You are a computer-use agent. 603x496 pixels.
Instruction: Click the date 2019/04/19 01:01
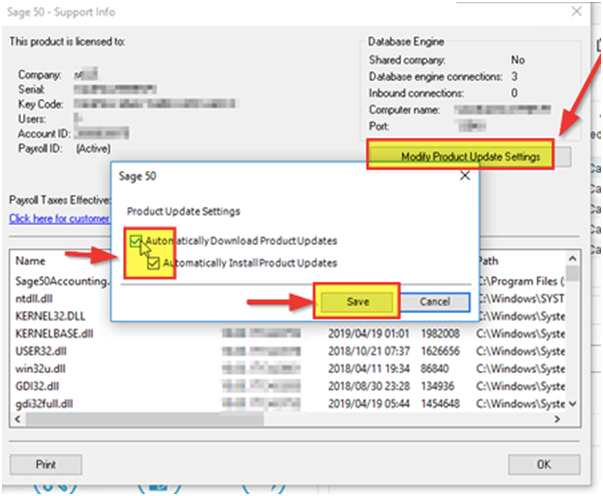click(368, 333)
